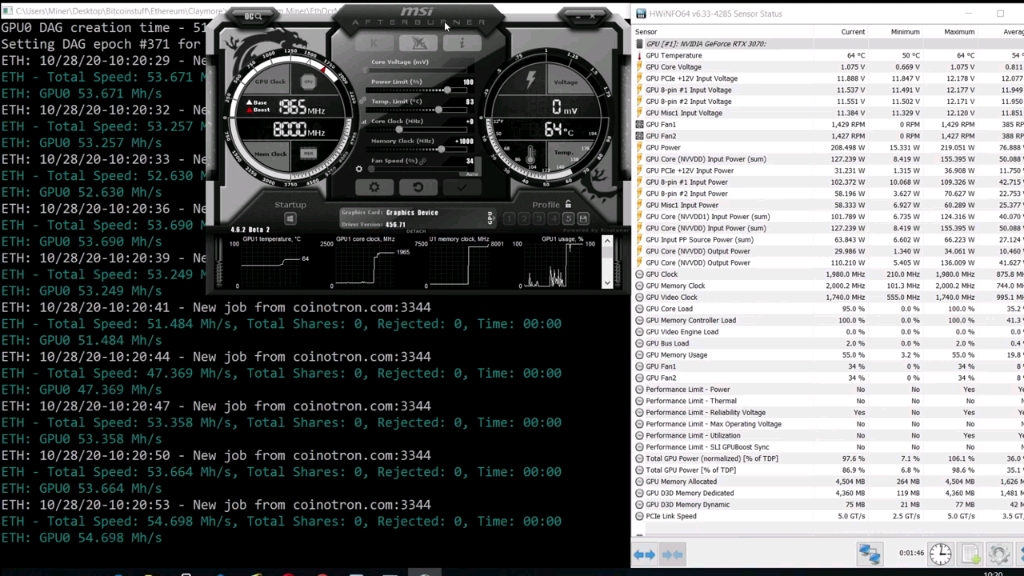Viewport: 1024px width, 576px height.
Task: Adjust the Power Limit slider
Action: 418,90
